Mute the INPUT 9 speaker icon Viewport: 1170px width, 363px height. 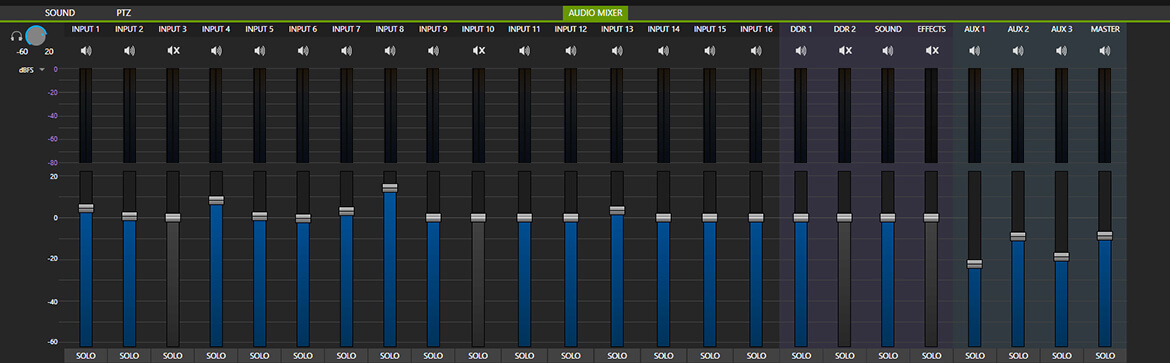433,51
